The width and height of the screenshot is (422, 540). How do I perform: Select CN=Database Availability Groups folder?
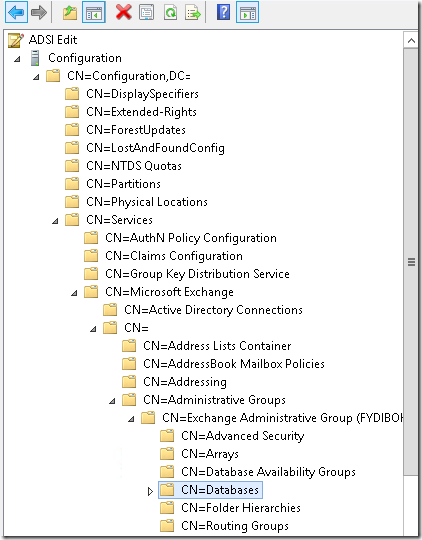pos(268,472)
